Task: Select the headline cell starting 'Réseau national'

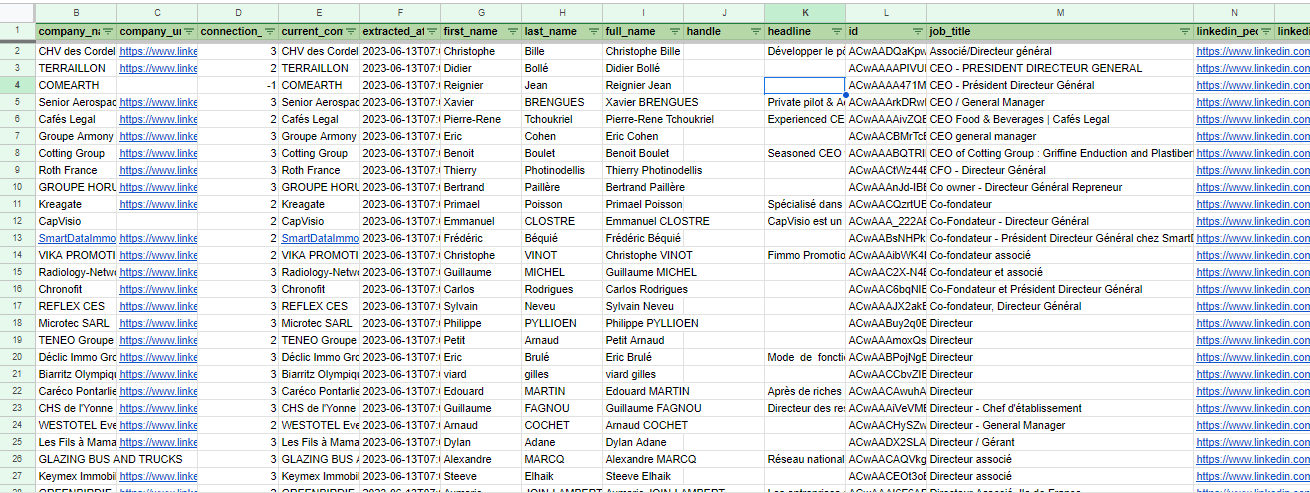Action: (x=805, y=459)
